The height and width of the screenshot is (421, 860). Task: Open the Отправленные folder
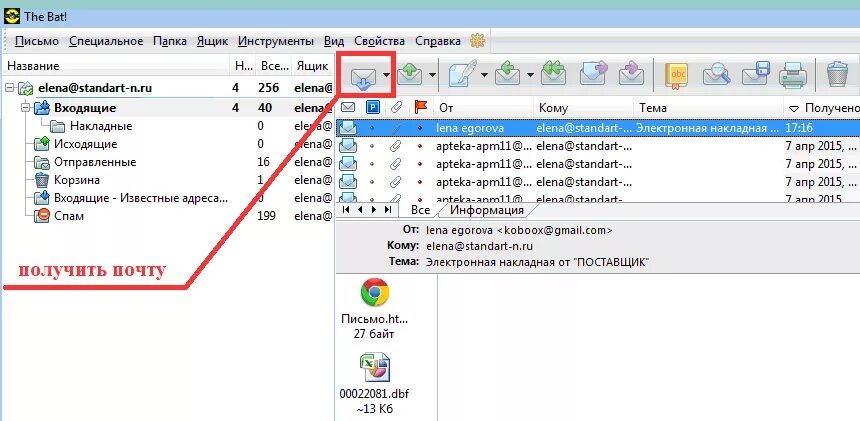point(95,162)
